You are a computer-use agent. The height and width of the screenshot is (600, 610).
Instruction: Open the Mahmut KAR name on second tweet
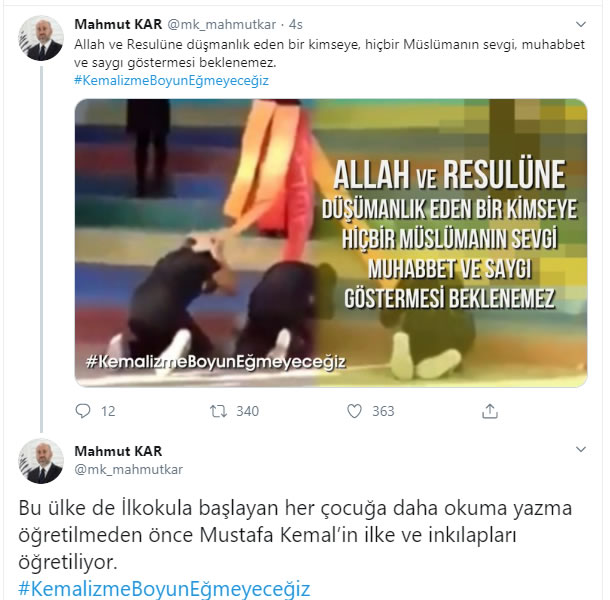(118, 451)
